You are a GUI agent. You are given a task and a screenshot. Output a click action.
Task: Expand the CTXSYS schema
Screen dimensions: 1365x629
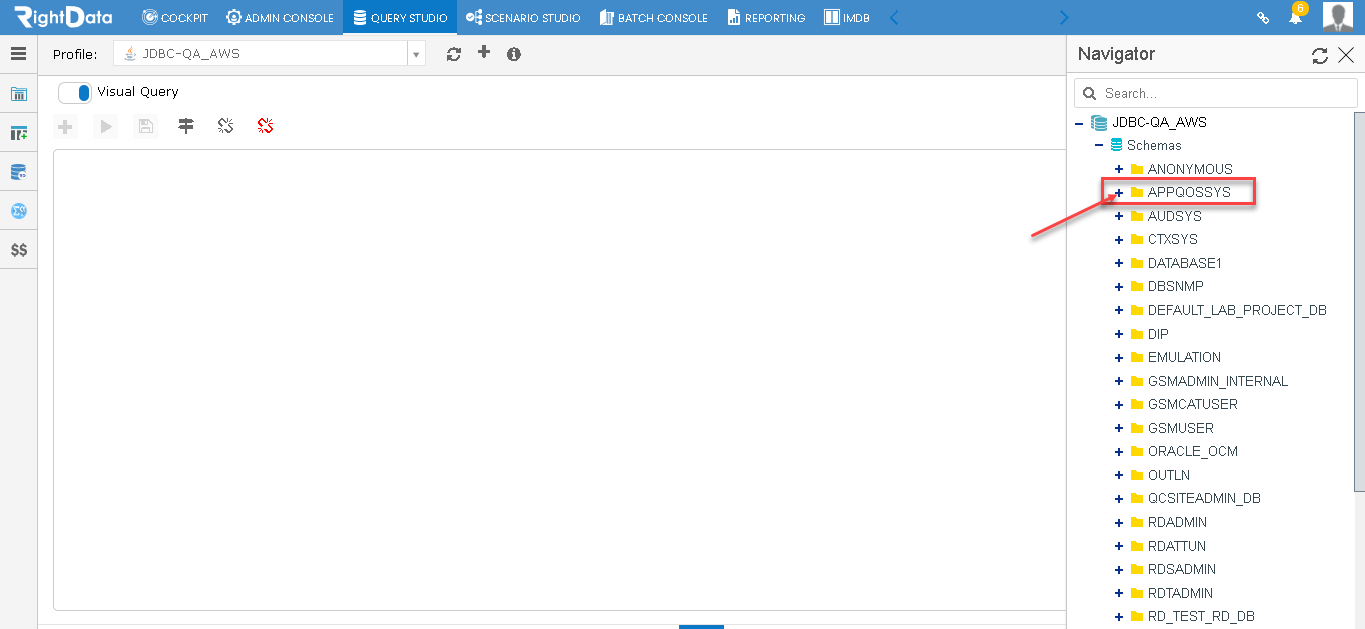point(1119,240)
